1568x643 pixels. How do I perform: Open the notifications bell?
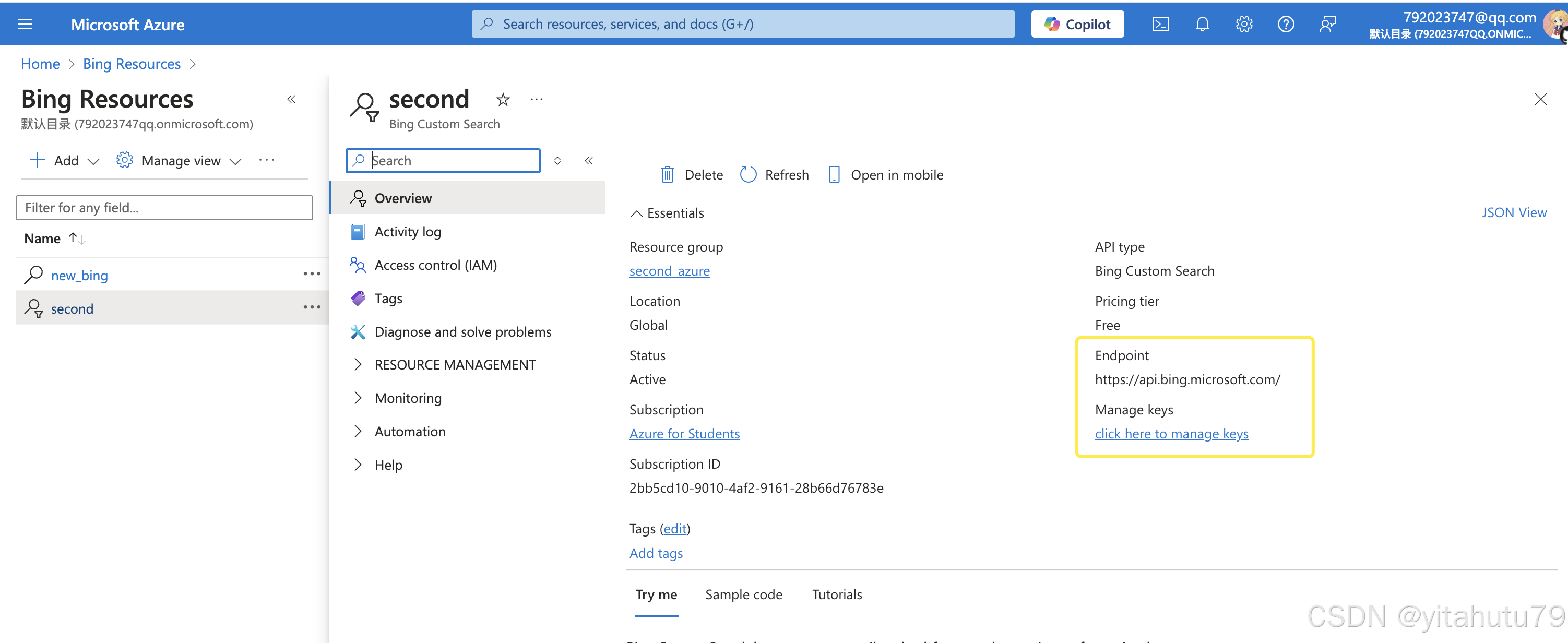(x=1202, y=25)
